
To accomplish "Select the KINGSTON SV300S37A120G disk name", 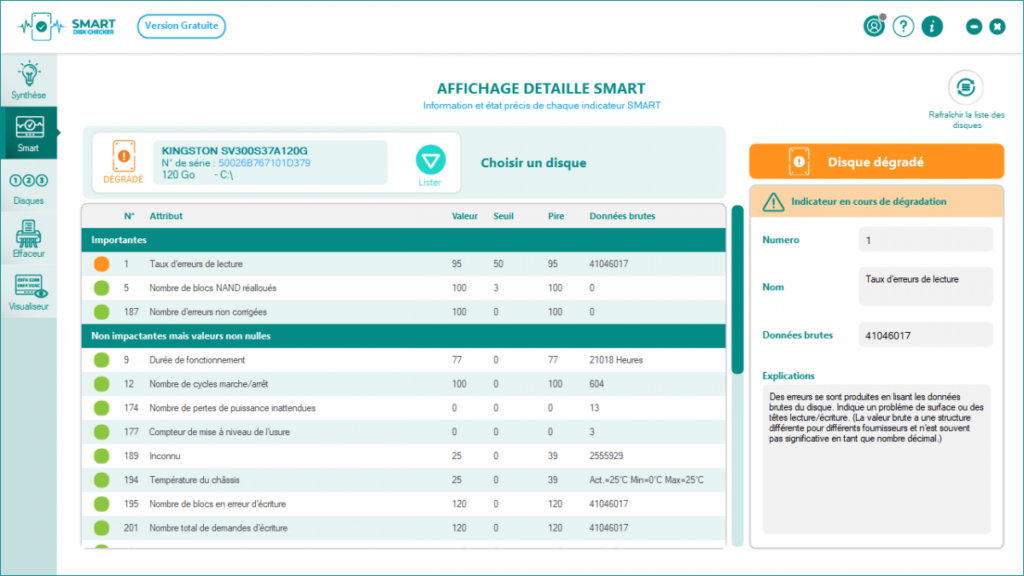I will point(234,150).
